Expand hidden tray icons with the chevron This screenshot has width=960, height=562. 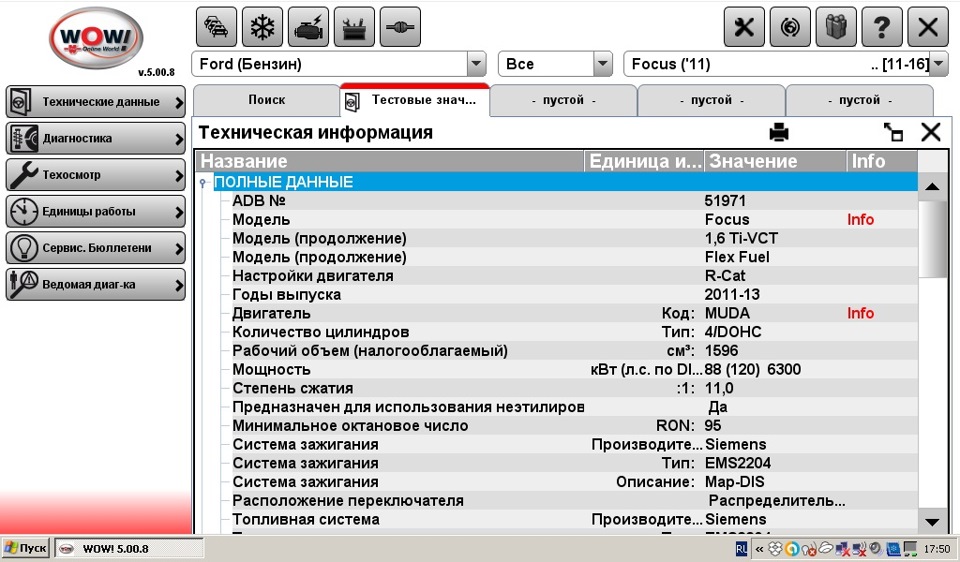click(759, 549)
